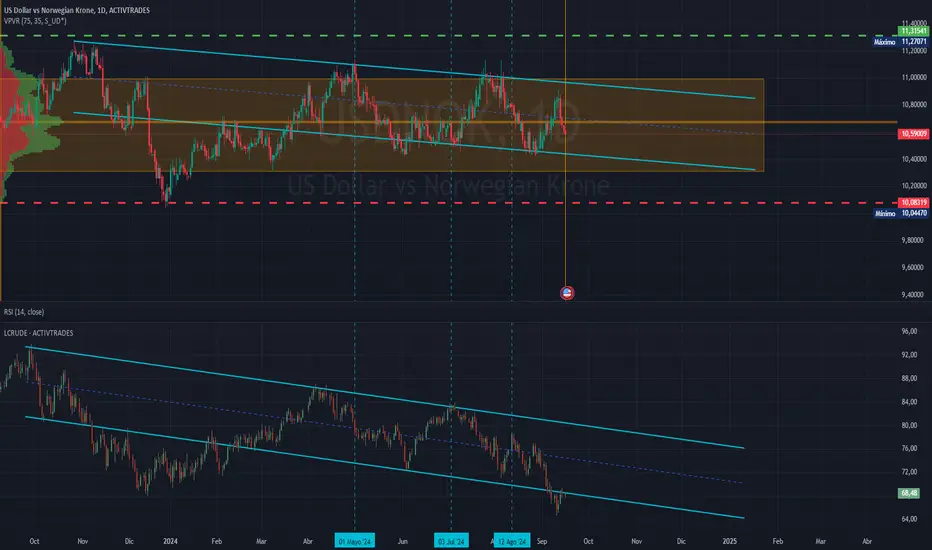932x550 pixels.
Task: Click the 10,20000 price axis tick
Action: coord(914,186)
